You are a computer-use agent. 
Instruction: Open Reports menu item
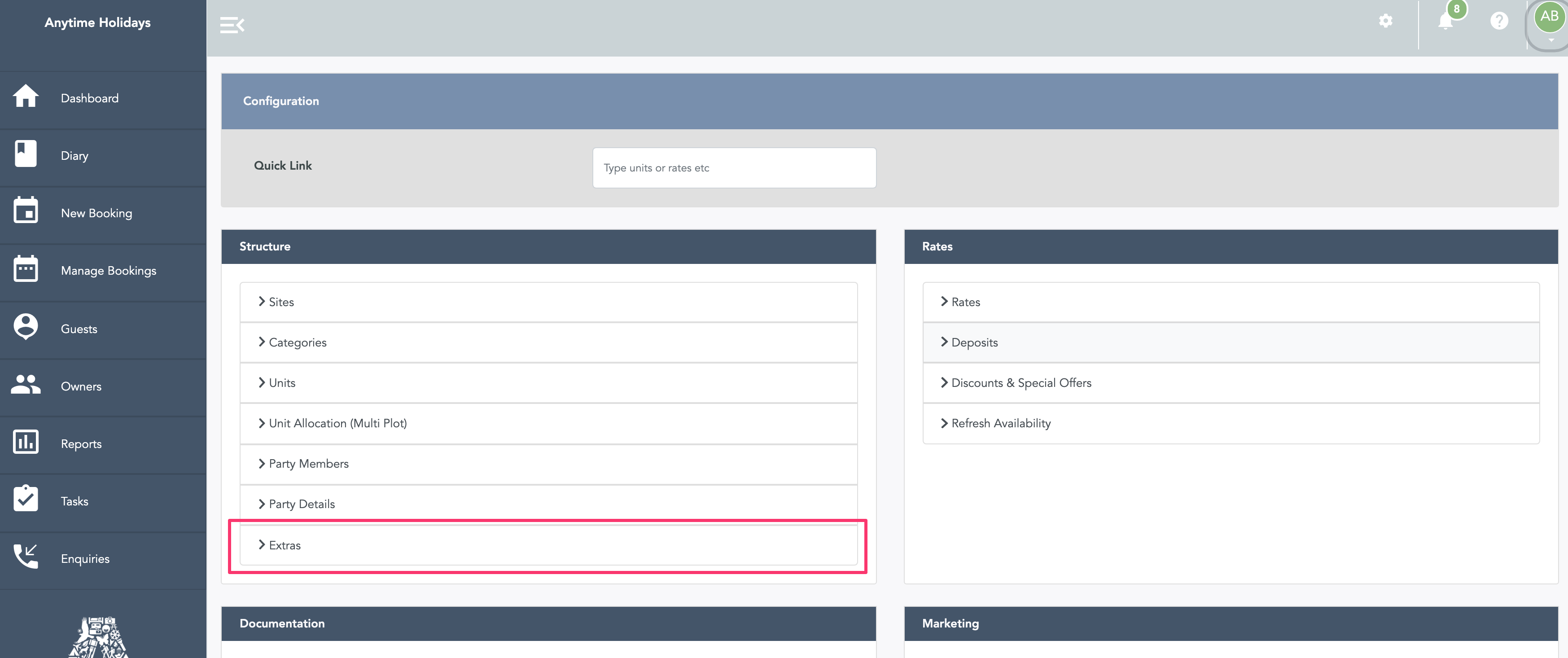pyautogui.click(x=81, y=444)
